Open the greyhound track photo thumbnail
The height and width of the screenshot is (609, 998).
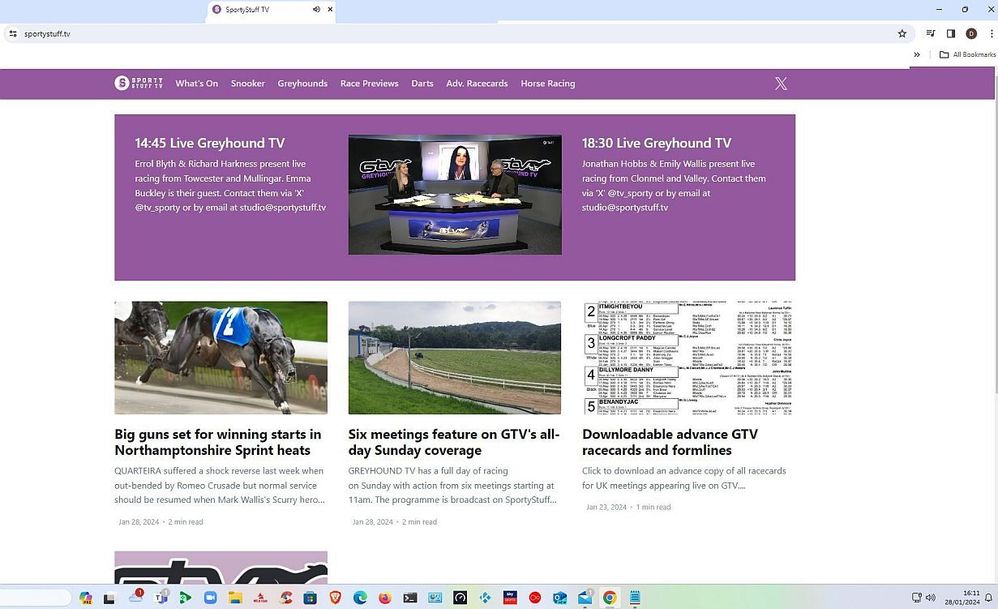pyautogui.click(x=454, y=358)
